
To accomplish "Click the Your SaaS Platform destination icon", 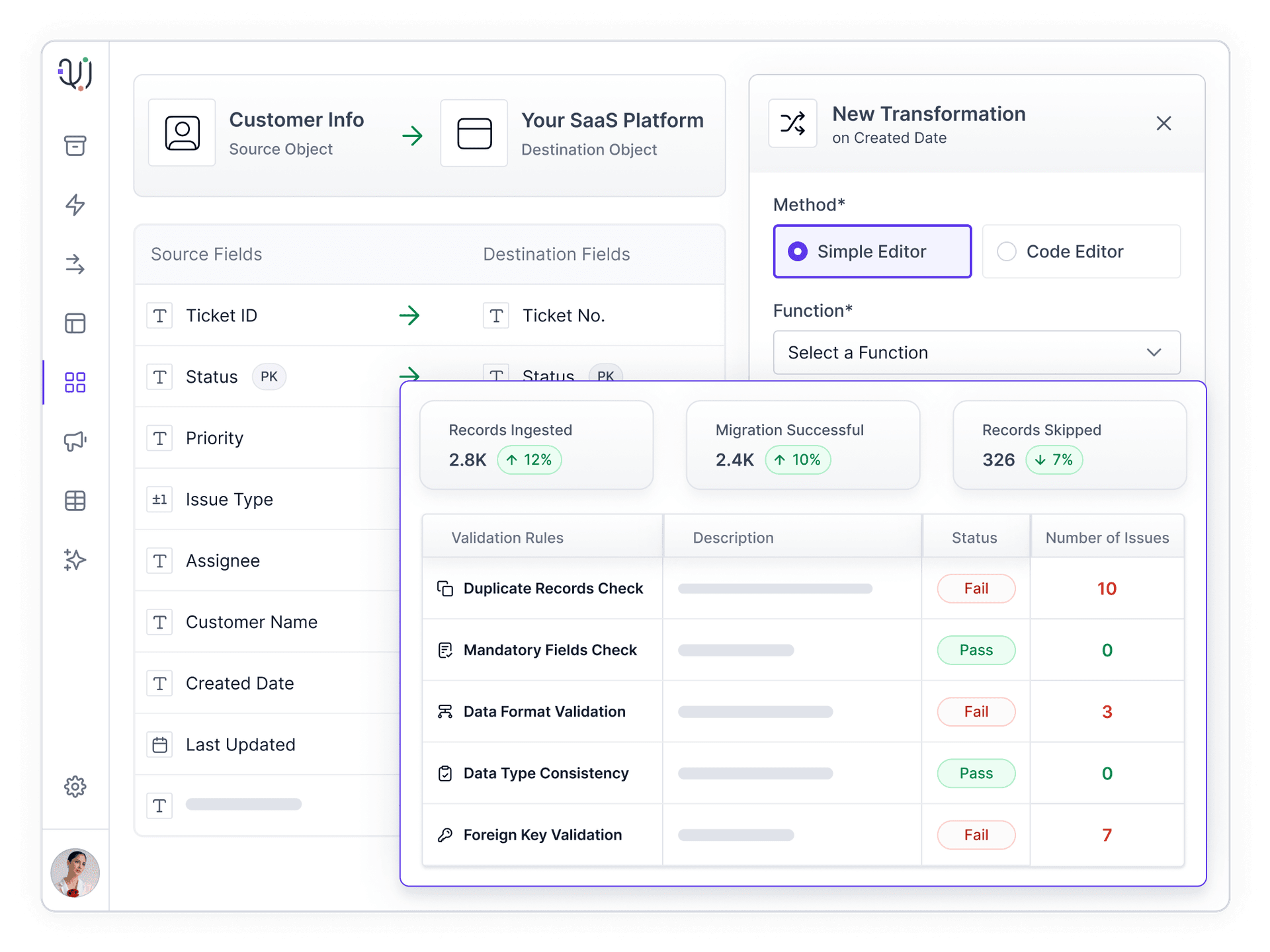I will [474, 133].
